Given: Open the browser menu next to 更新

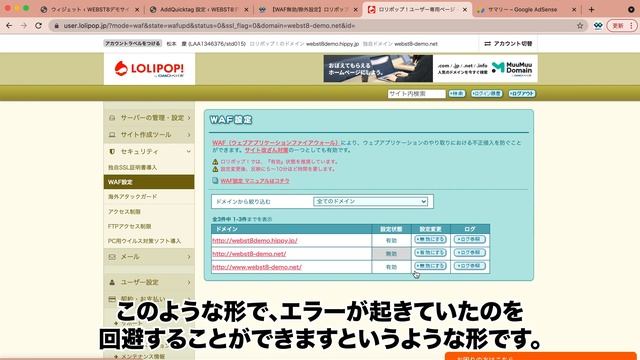Looking at the screenshot, I should [x=631, y=26].
